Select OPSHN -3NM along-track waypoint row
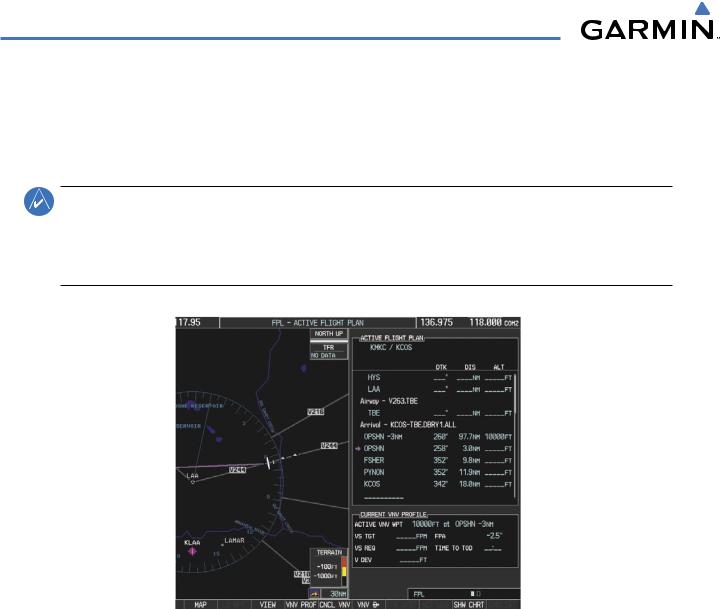The image size is (722, 609). [x=435, y=437]
